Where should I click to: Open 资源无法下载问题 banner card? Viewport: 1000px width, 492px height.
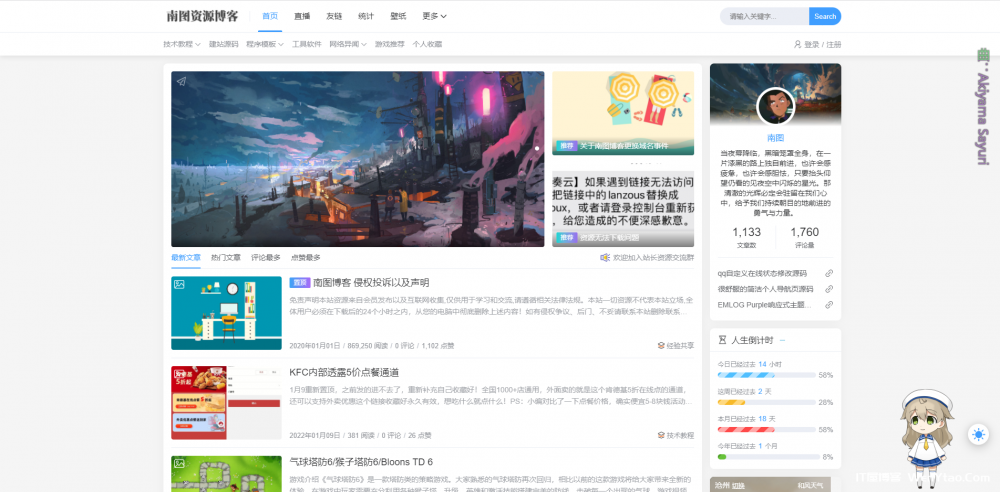coord(623,209)
